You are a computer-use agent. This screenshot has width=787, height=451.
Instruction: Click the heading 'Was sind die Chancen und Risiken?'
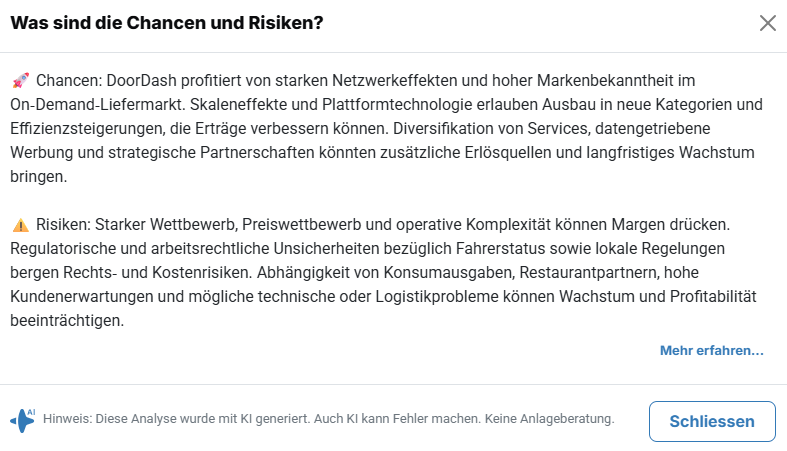pyautogui.click(x=166, y=22)
